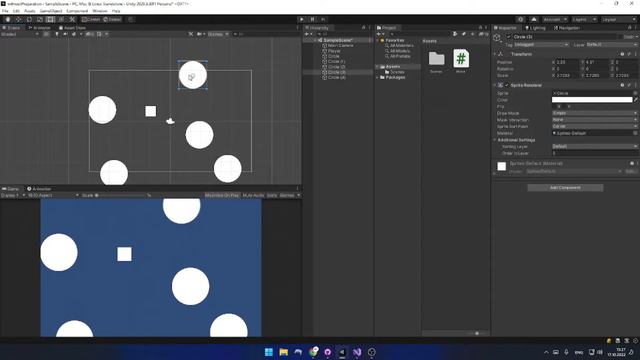Open the File menu
Image resolution: width=640 pixels, height=360 pixels.
coord(5,11)
